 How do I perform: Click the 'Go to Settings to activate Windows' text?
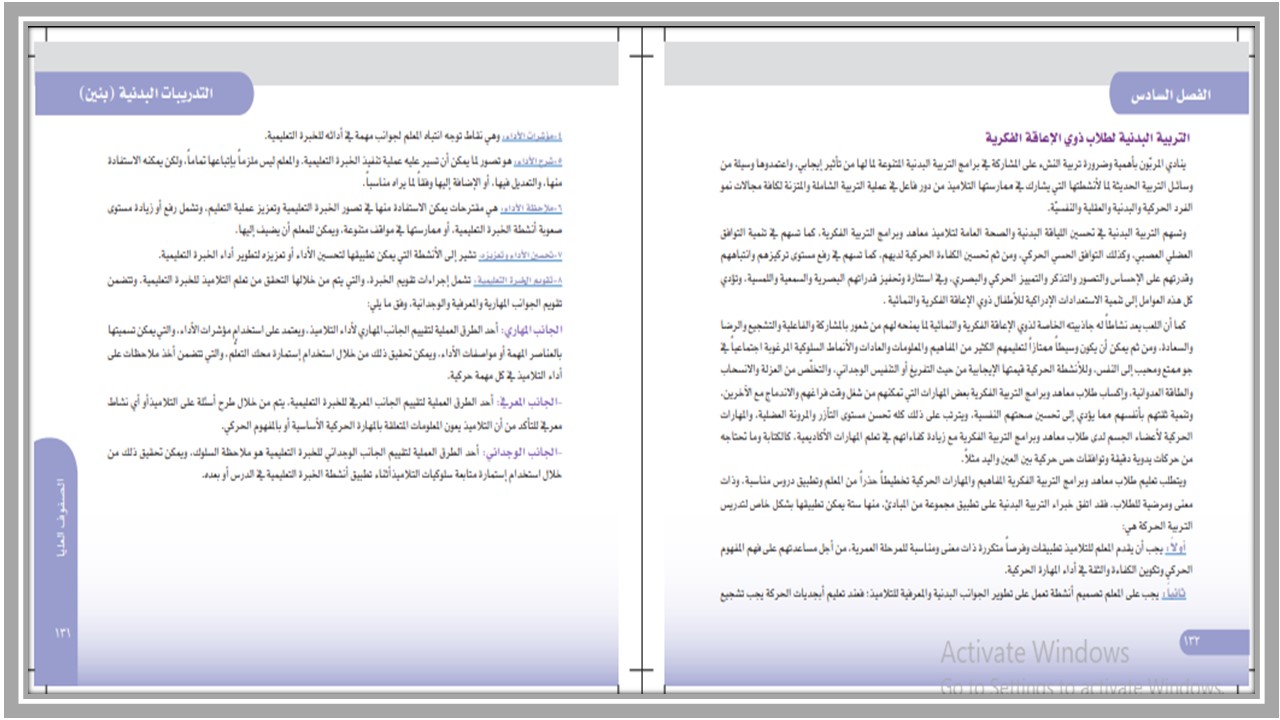pyautogui.click(x=1082, y=688)
